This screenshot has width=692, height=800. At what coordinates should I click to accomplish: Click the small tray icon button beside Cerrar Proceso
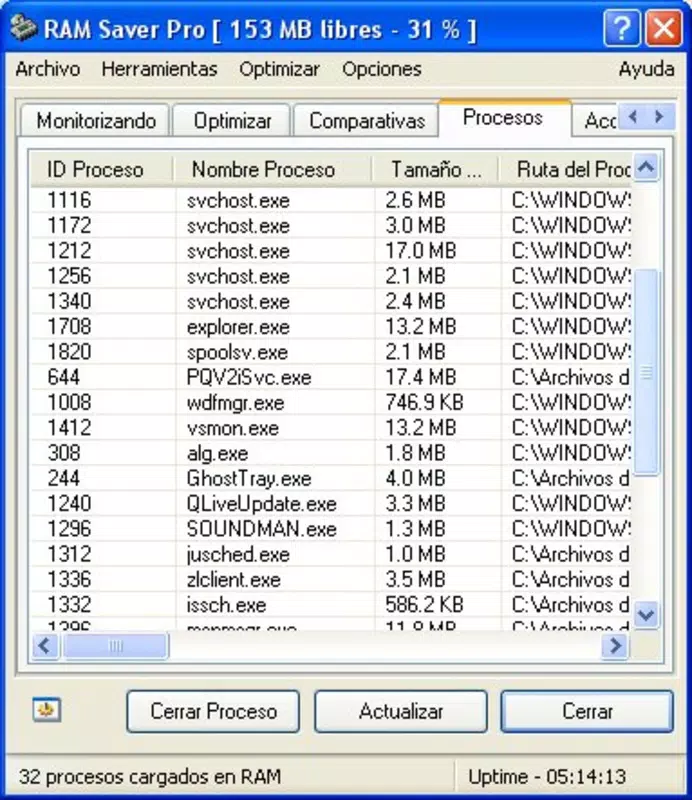click(x=46, y=709)
